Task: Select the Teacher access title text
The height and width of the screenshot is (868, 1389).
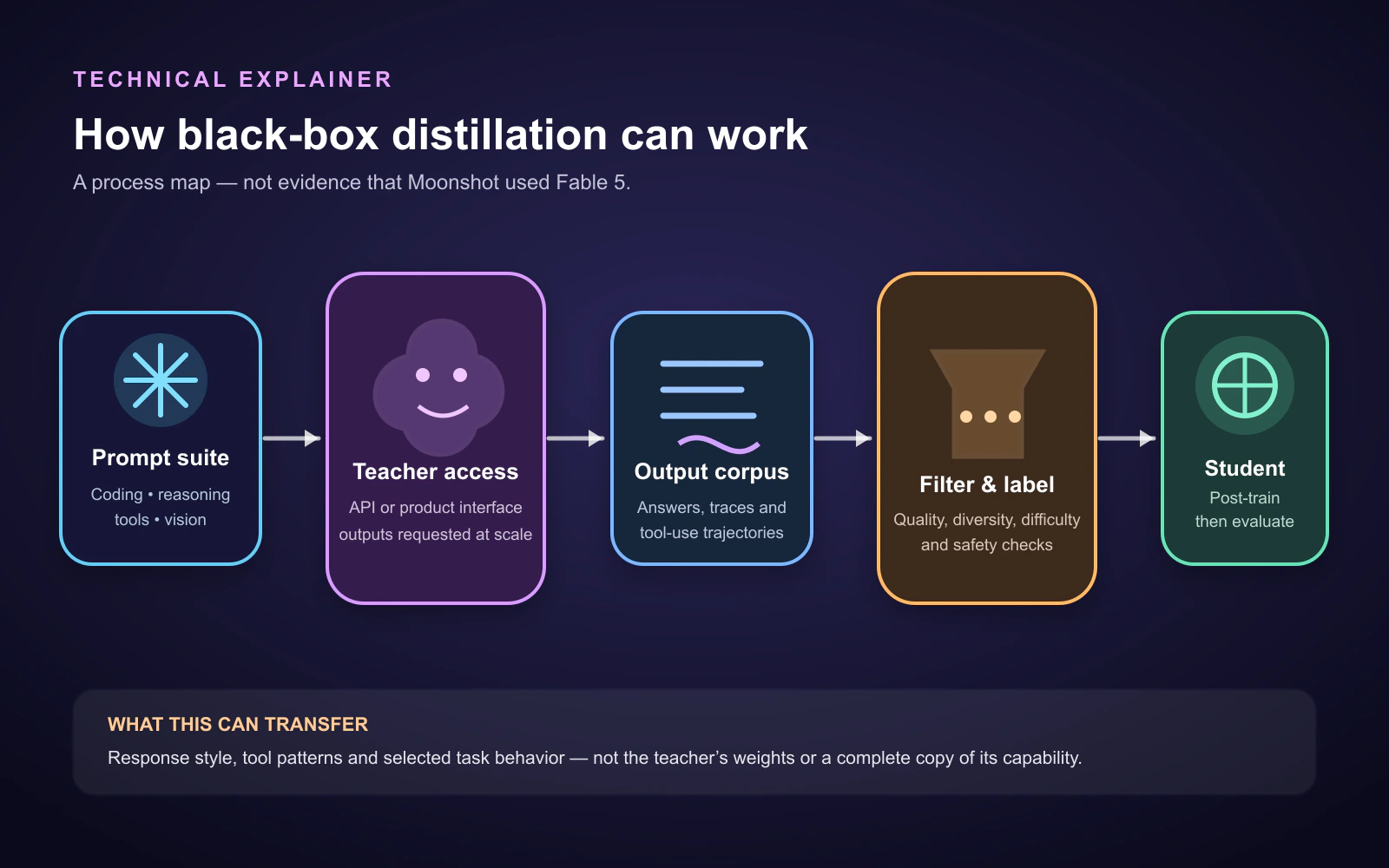Action: 436,471
